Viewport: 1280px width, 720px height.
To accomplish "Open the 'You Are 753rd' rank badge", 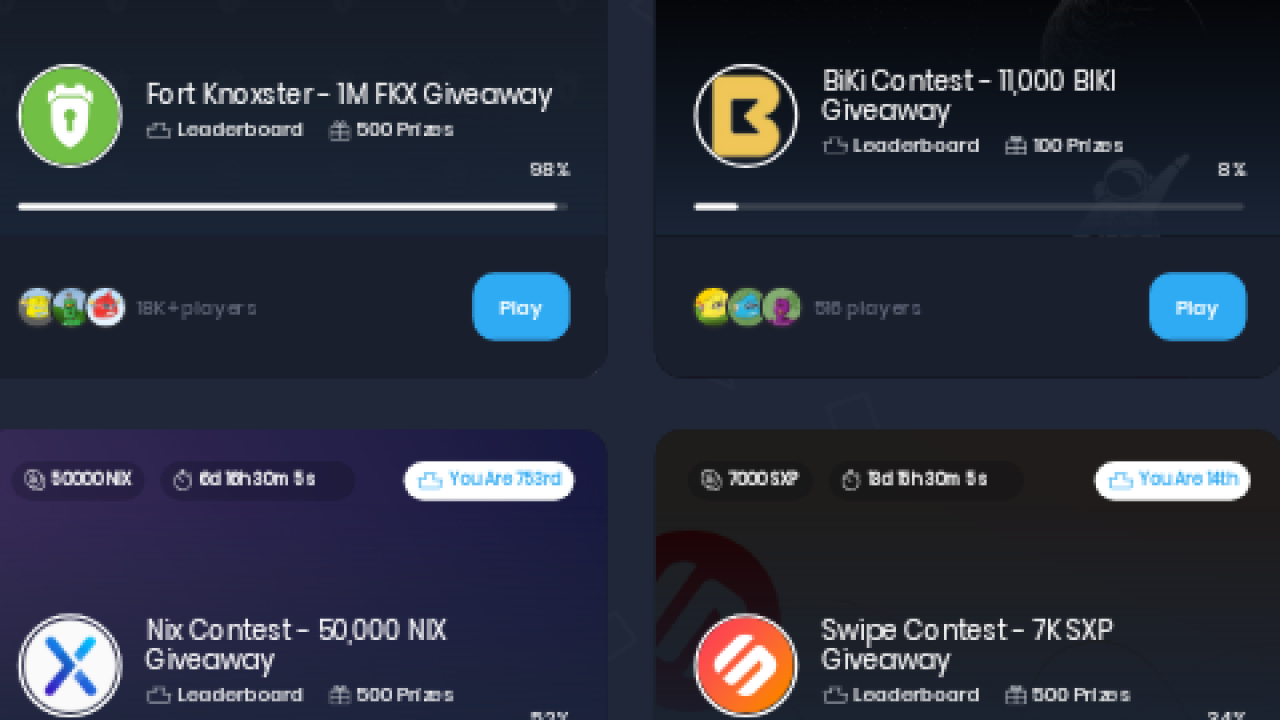I will [x=489, y=480].
